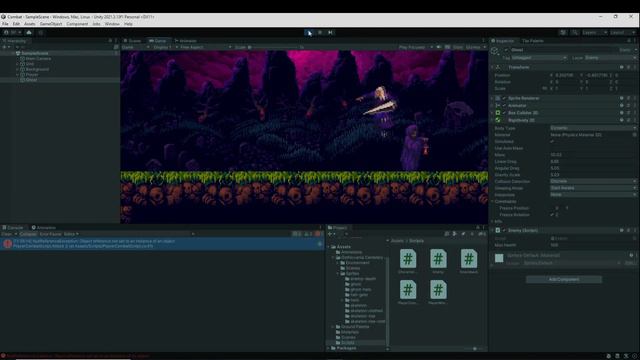Open the File menu
The height and width of the screenshot is (360, 640).
(5, 24)
